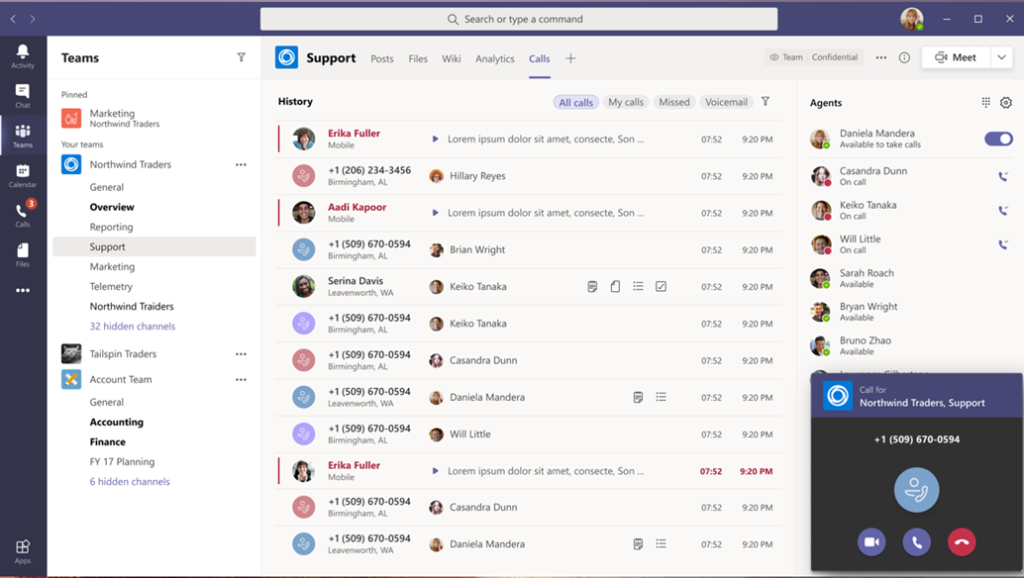
Task: Open the Finance channel
Action: coord(108,442)
